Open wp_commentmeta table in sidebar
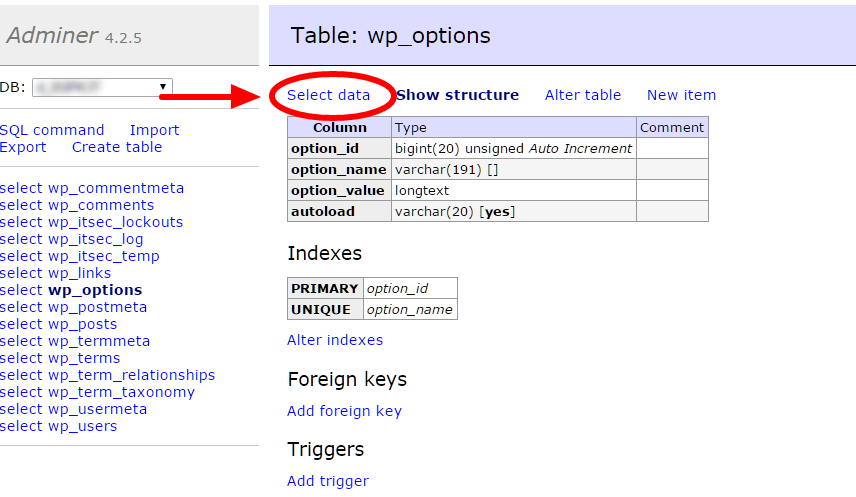Screen dimensions: 856x497 [x=116, y=188]
